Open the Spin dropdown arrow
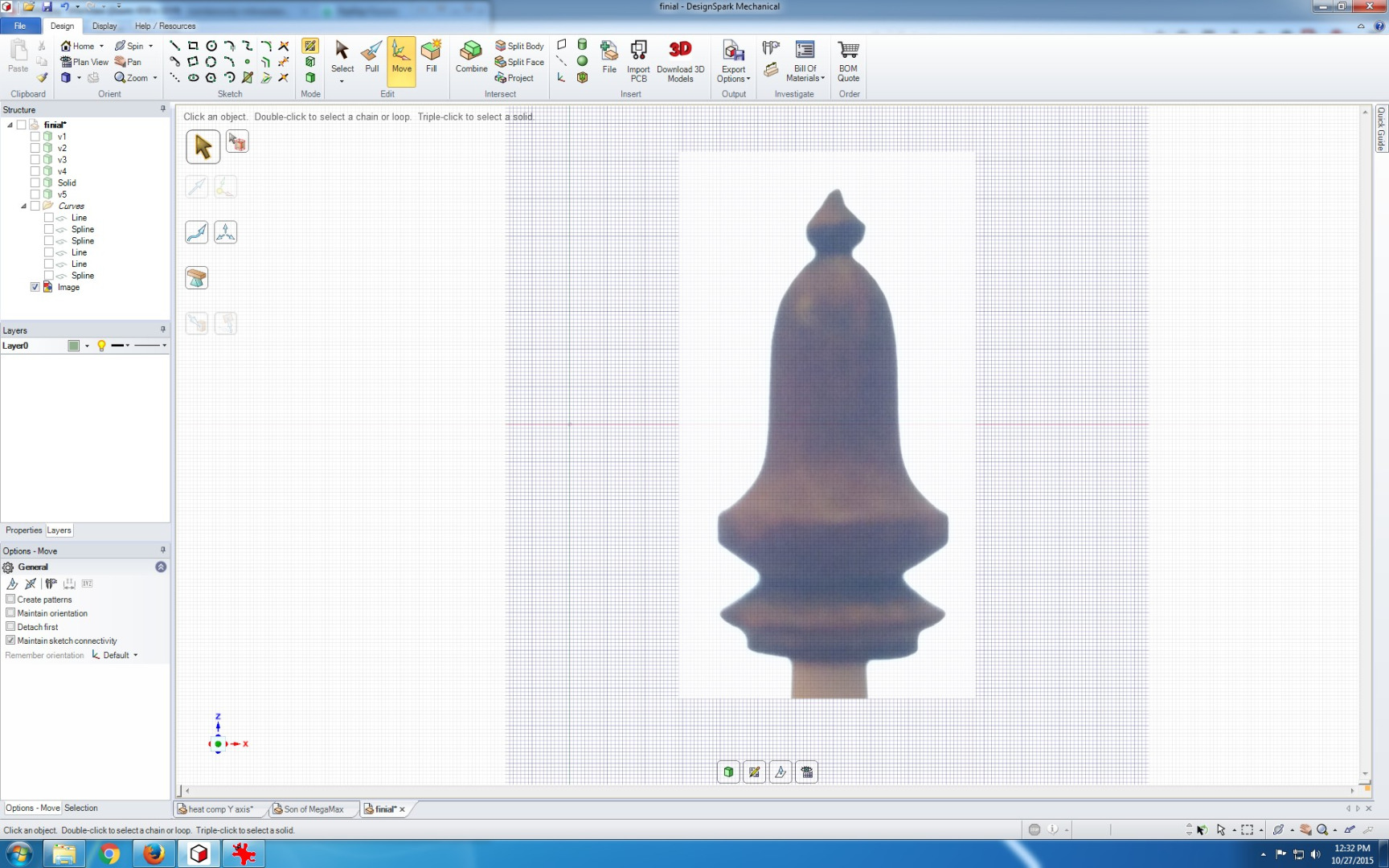Viewport: 1389px width, 868px height. 150,46
